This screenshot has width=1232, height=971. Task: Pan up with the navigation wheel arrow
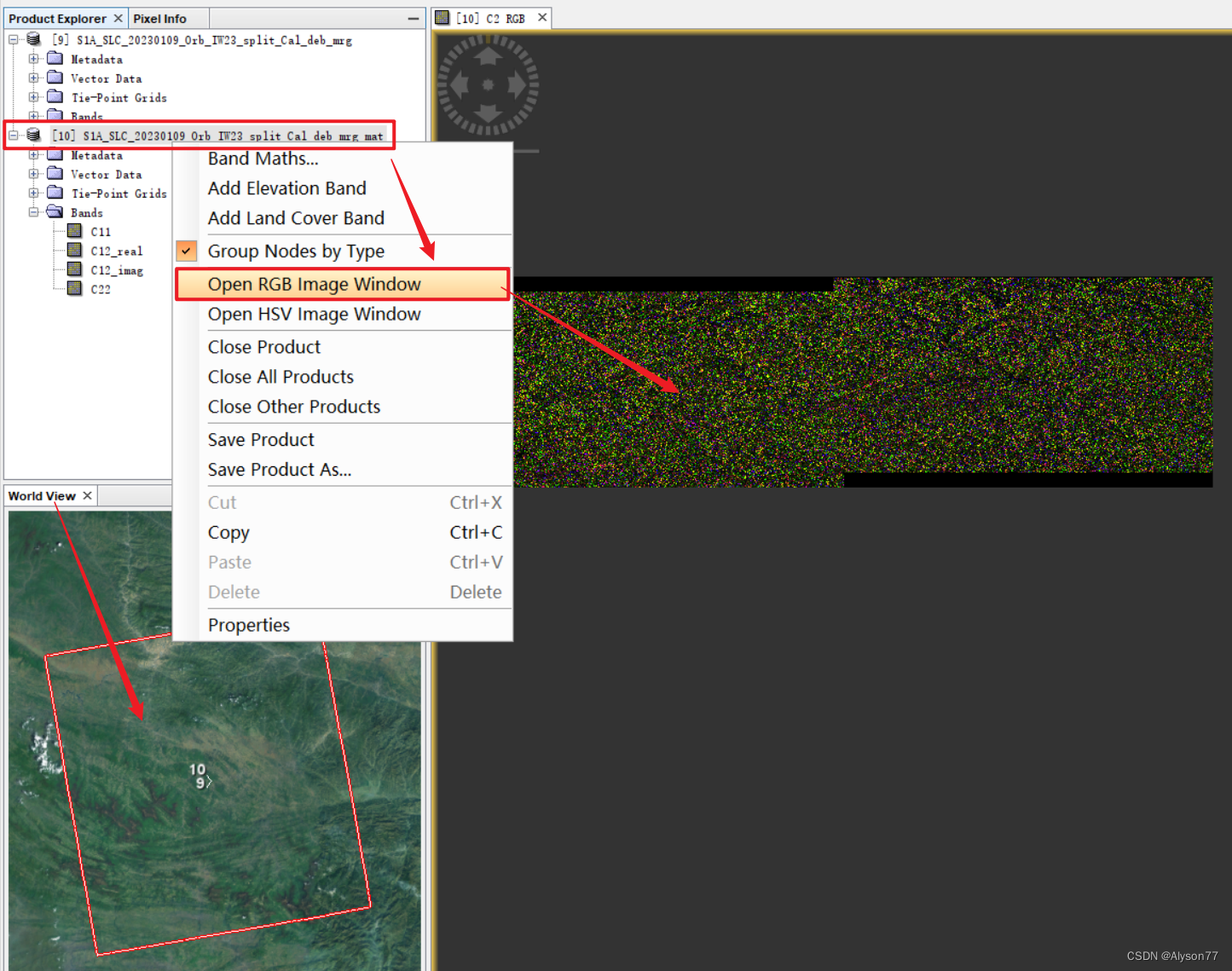[488, 56]
